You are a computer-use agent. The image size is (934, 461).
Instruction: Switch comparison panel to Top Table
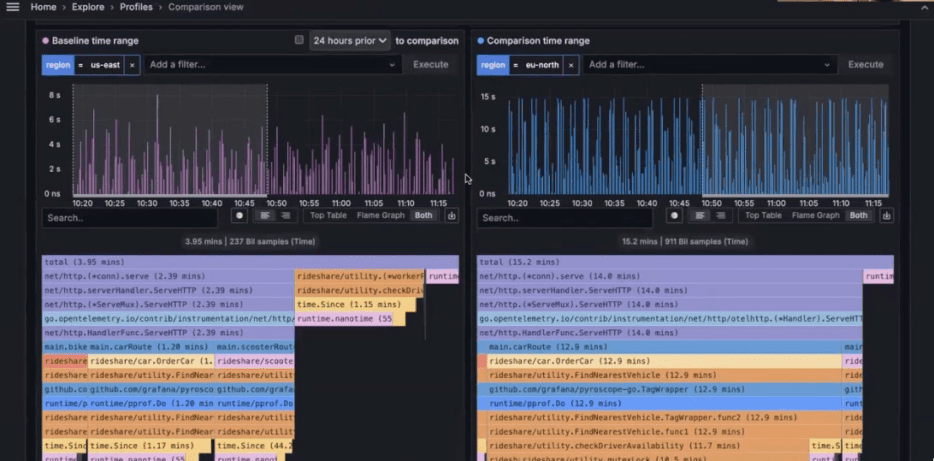(x=762, y=216)
